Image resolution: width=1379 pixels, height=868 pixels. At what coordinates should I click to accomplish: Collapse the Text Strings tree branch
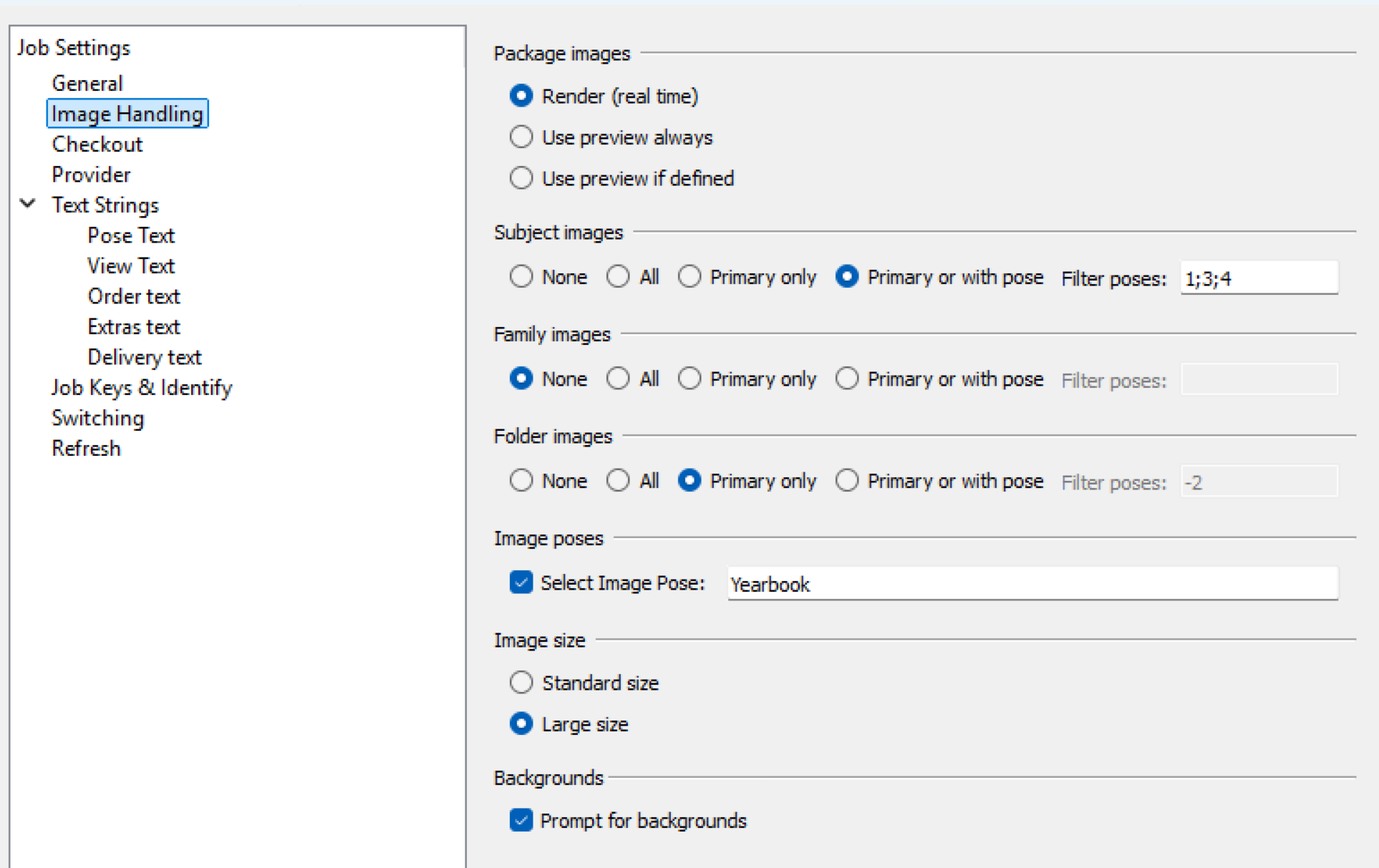[x=29, y=204]
